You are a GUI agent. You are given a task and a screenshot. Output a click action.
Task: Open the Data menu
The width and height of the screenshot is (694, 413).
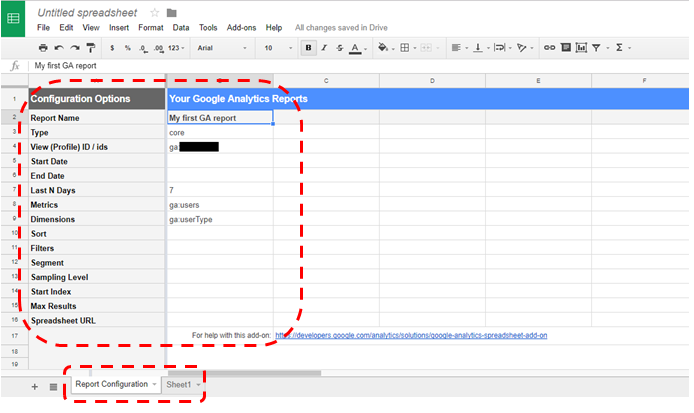181,27
